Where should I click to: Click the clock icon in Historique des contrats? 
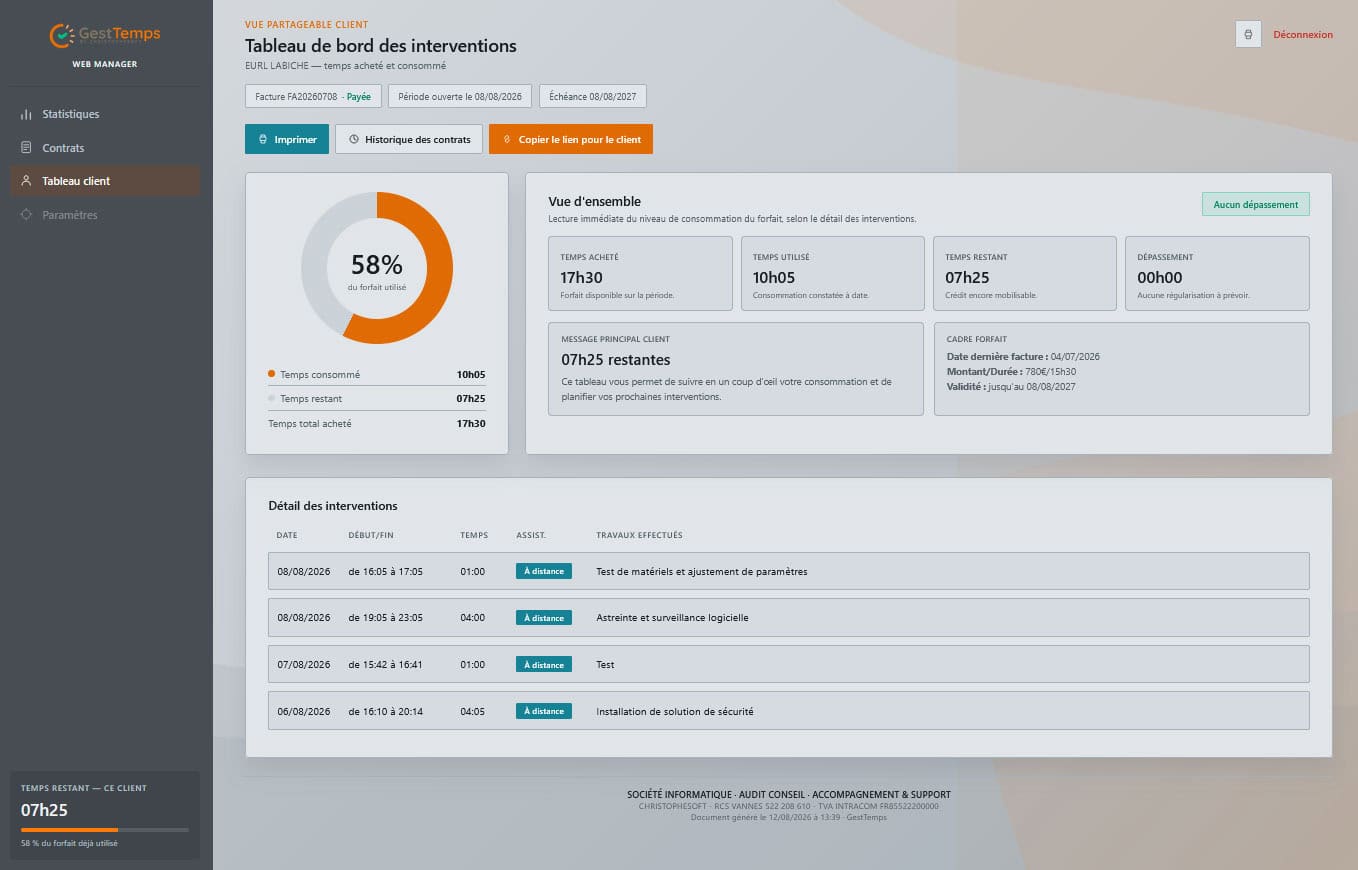(353, 139)
